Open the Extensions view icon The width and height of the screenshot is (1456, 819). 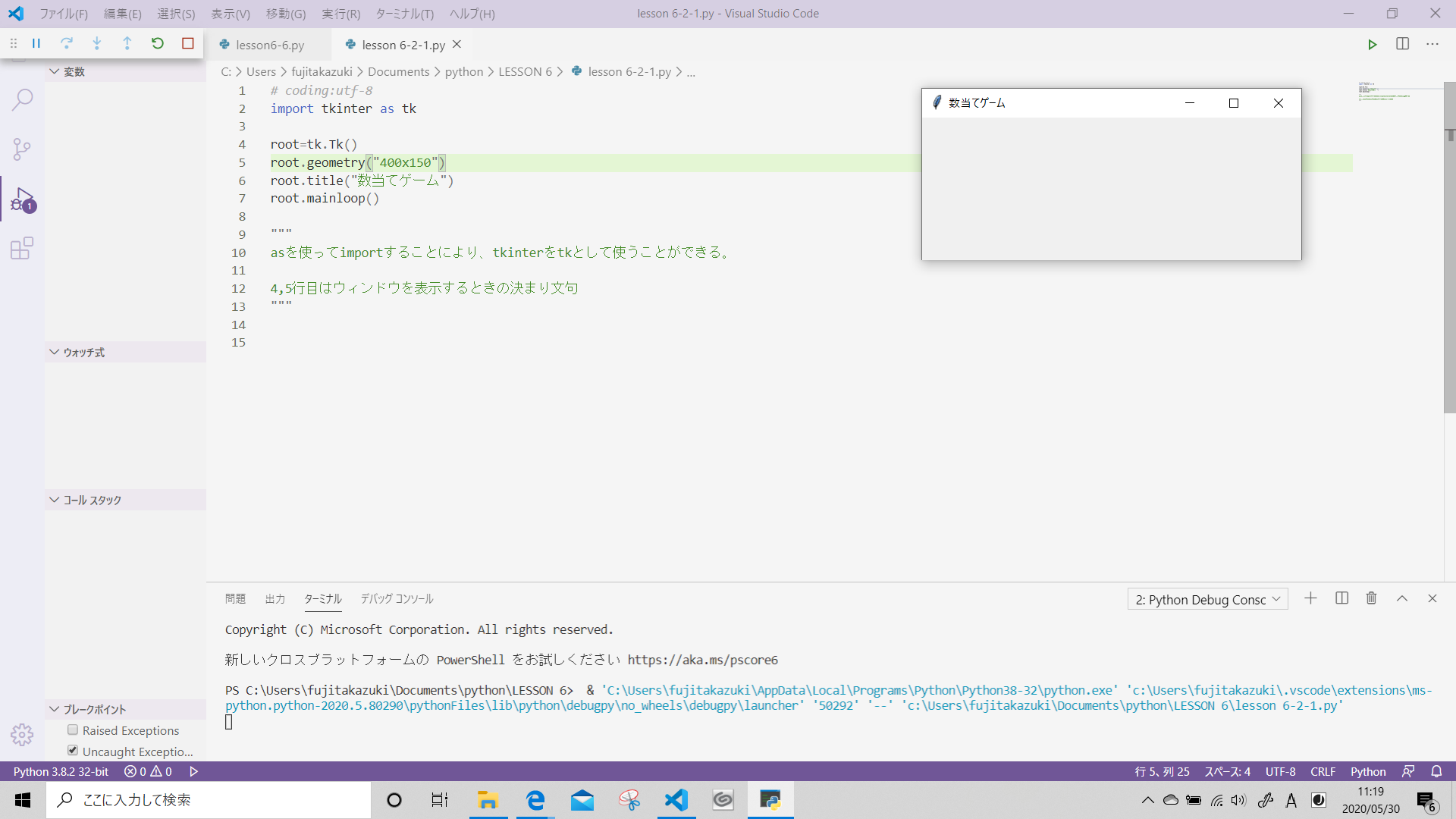tap(22, 249)
